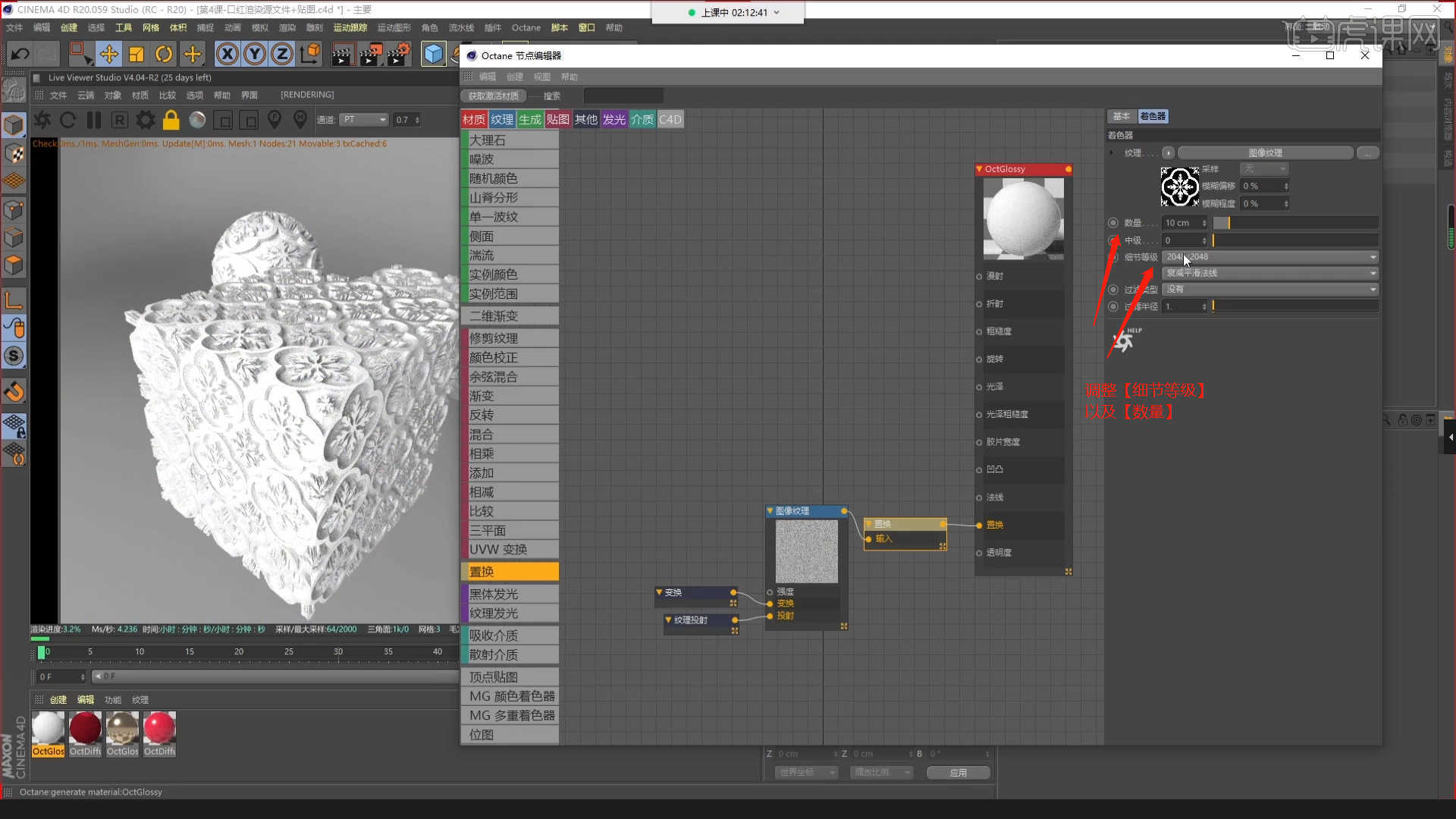Click the 获取激活材质 button
Image resolution: width=1456 pixels, height=819 pixels.
[494, 96]
